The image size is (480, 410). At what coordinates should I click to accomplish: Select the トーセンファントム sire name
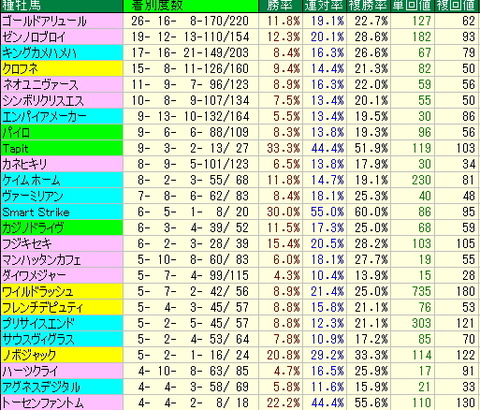coord(43,403)
